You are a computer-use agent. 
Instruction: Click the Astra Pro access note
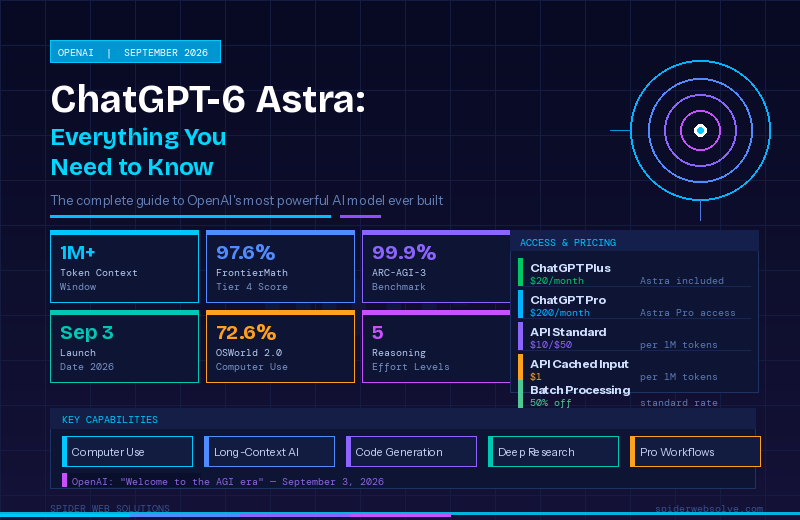[x=688, y=313]
